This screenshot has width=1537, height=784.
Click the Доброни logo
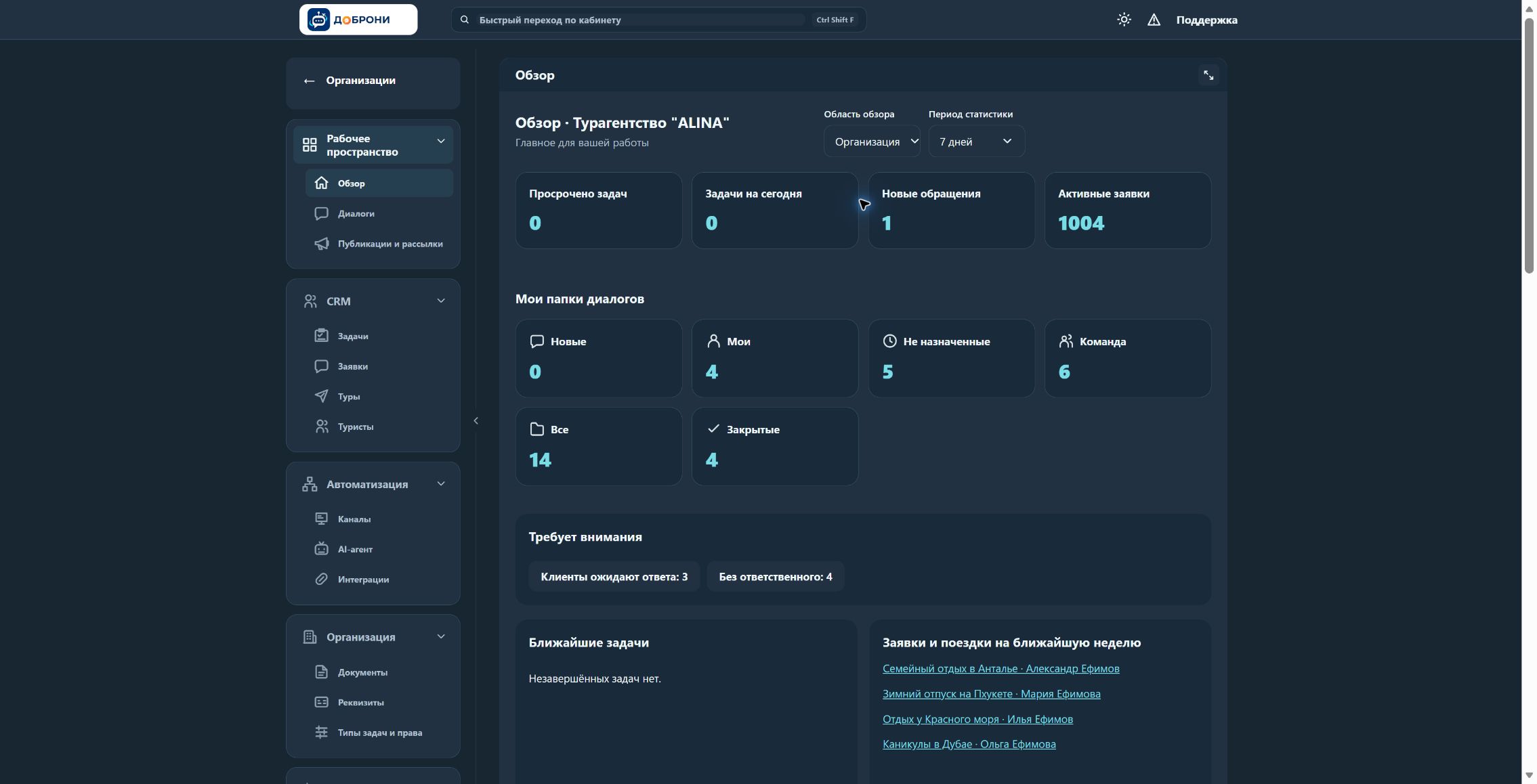[358, 20]
